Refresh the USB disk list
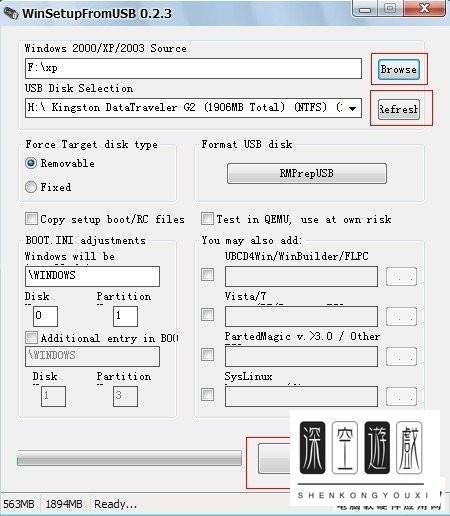The height and width of the screenshot is (516, 450). pyautogui.click(x=399, y=109)
